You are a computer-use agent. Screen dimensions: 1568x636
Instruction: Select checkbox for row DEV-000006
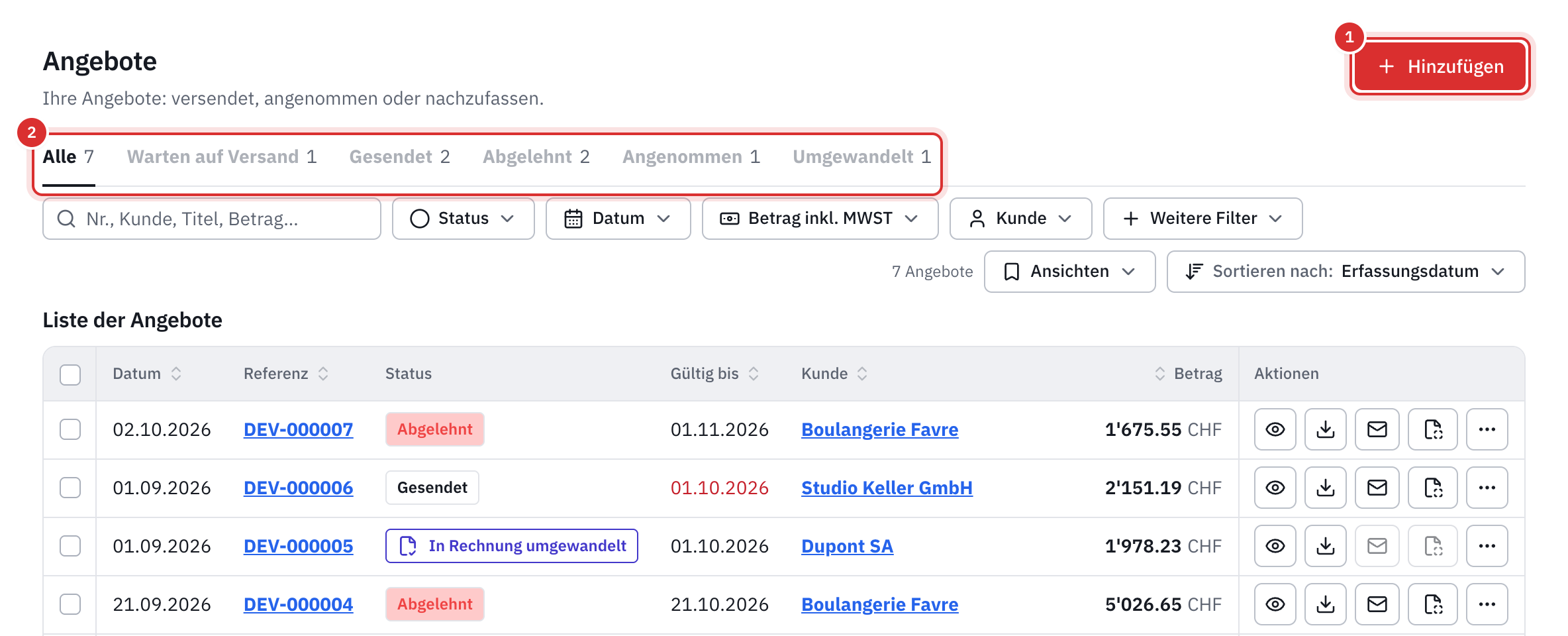[70, 488]
